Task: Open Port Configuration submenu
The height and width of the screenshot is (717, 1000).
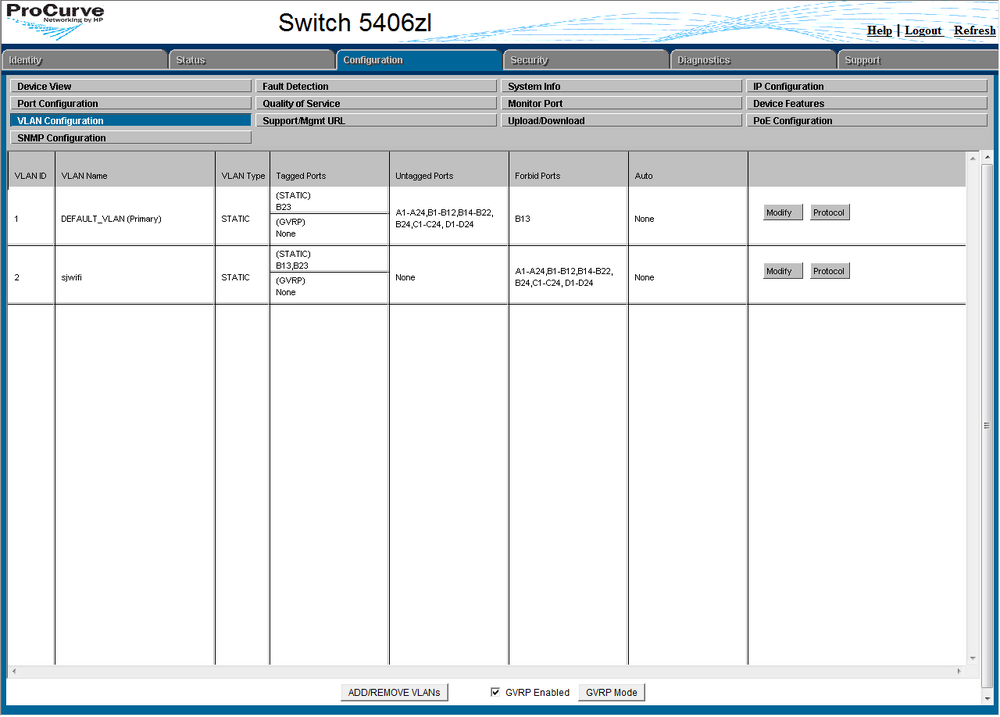Action: pyautogui.click(x=131, y=103)
